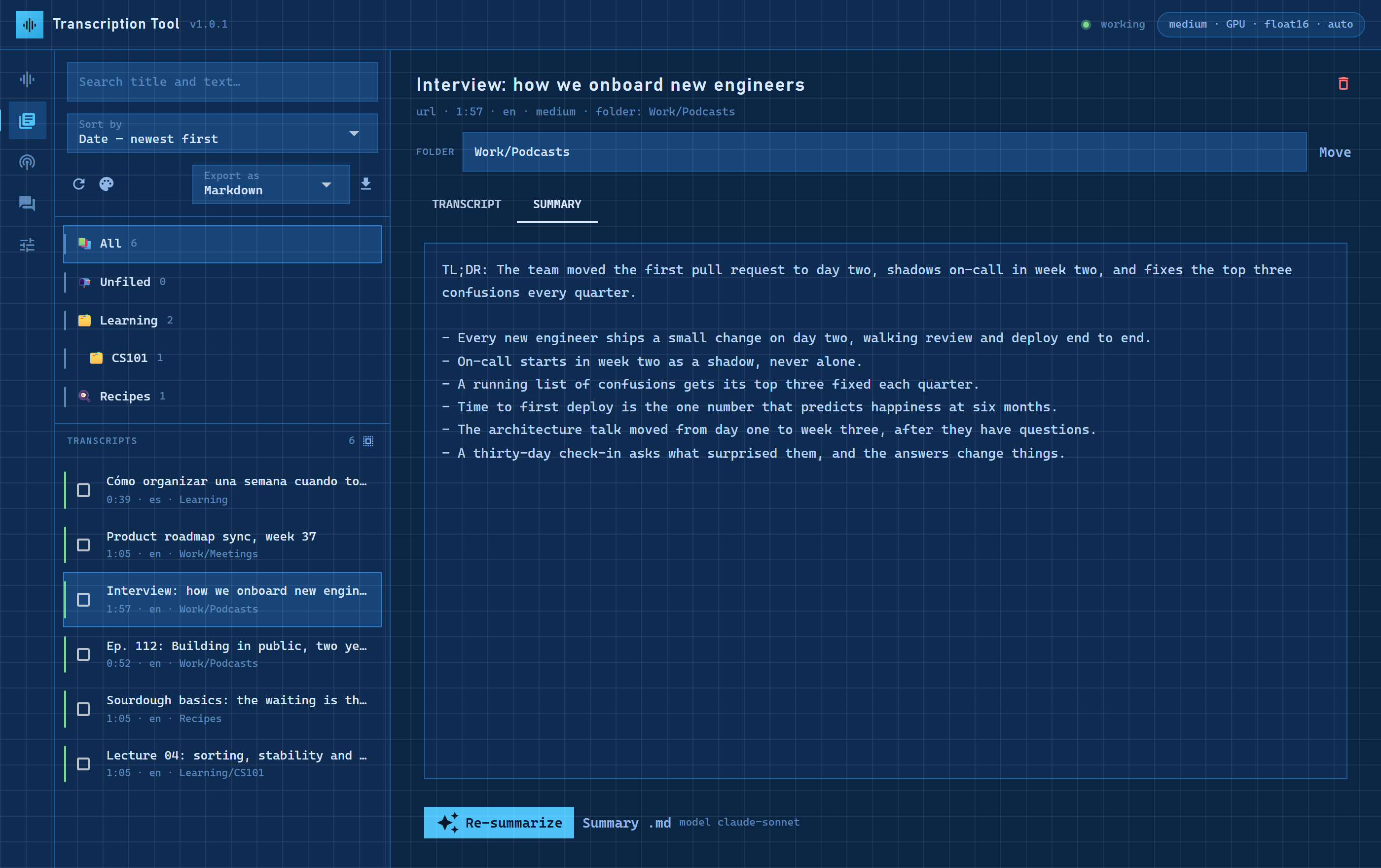Check the 'Cómo organizar una semana' transcript box
Image resolution: width=1381 pixels, height=868 pixels.
click(x=83, y=490)
